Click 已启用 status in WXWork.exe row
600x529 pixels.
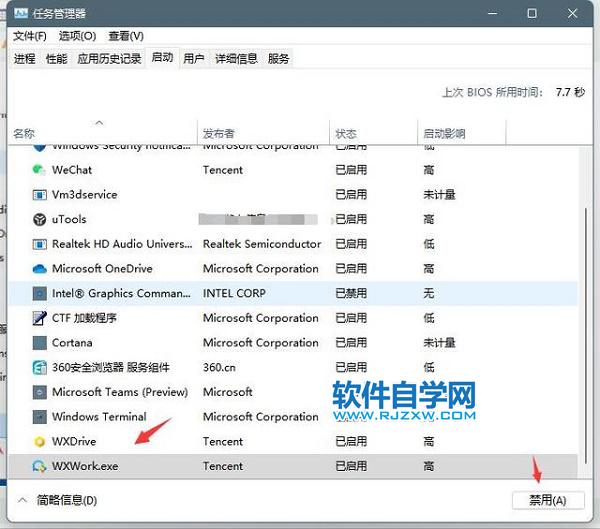351,466
